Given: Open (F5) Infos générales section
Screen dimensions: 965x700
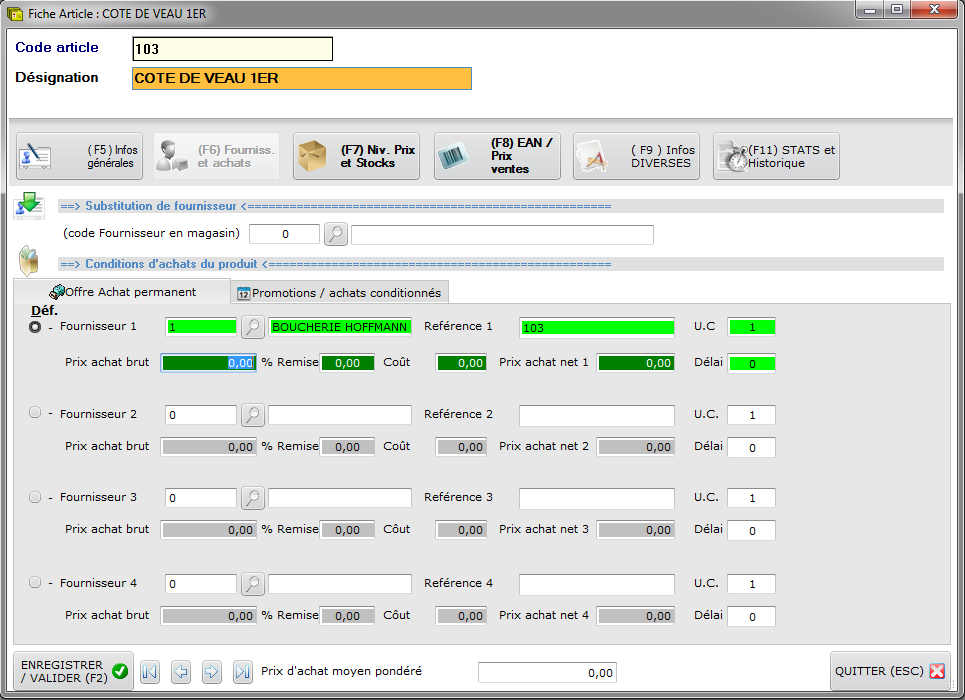Looking at the screenshot, I should 79,157.
